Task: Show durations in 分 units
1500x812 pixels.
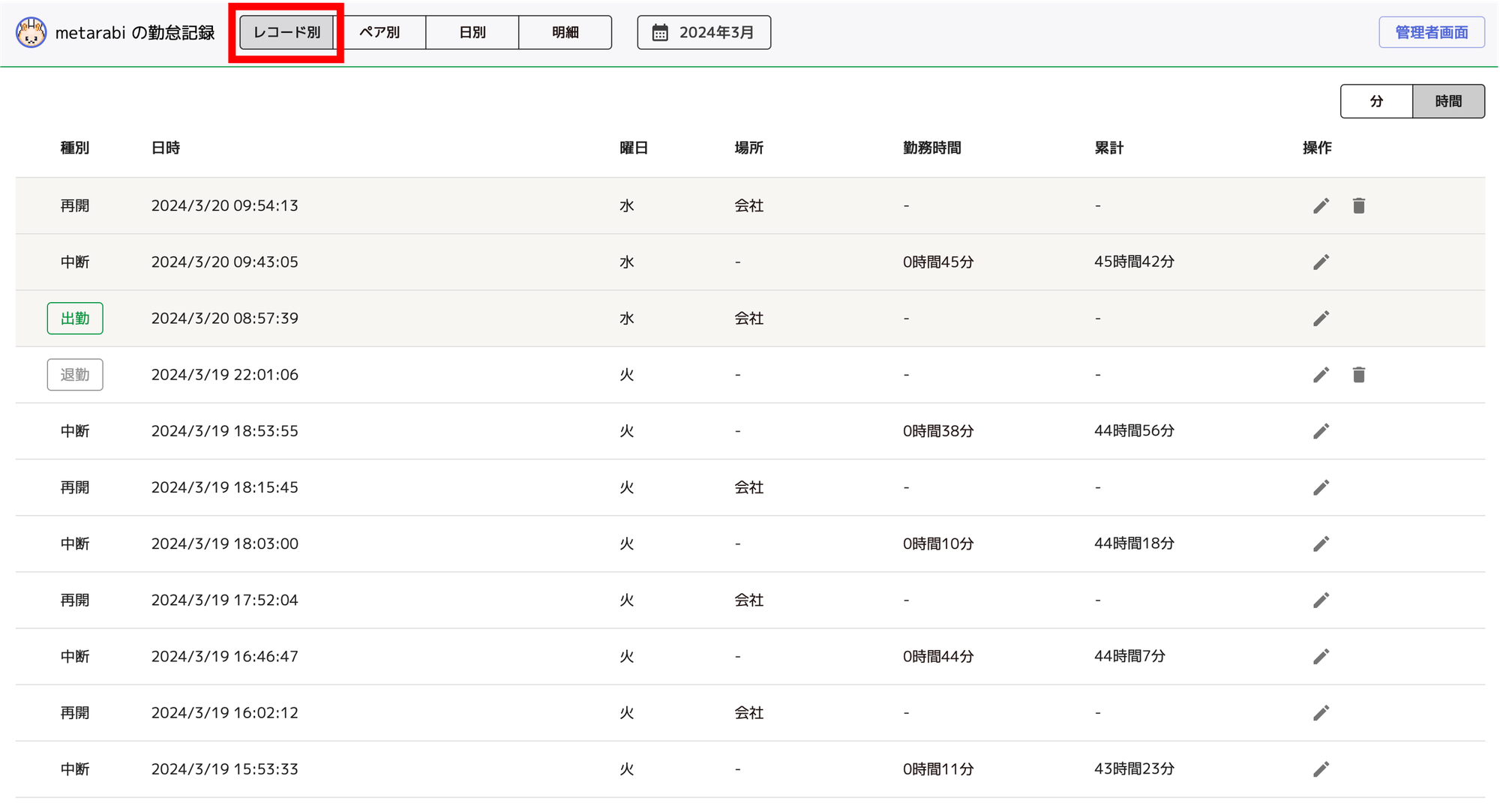Action: click(1376, 101)
